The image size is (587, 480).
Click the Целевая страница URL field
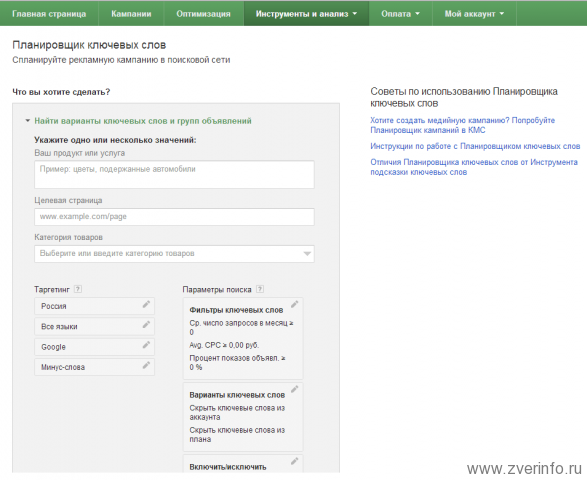[174, 217]
